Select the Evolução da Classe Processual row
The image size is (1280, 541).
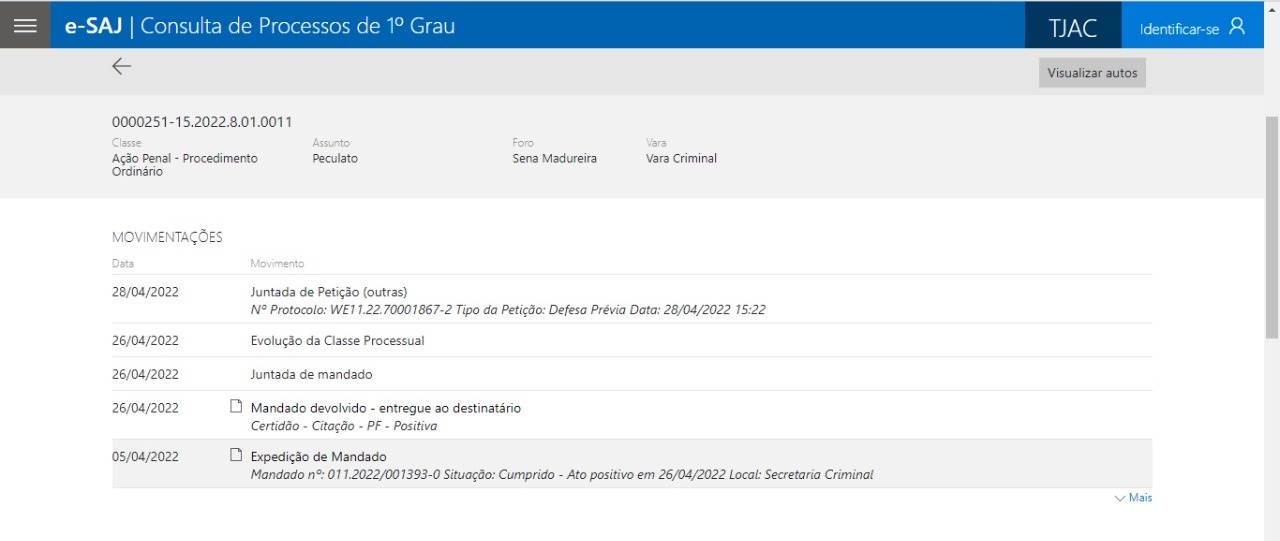(337, 341)
